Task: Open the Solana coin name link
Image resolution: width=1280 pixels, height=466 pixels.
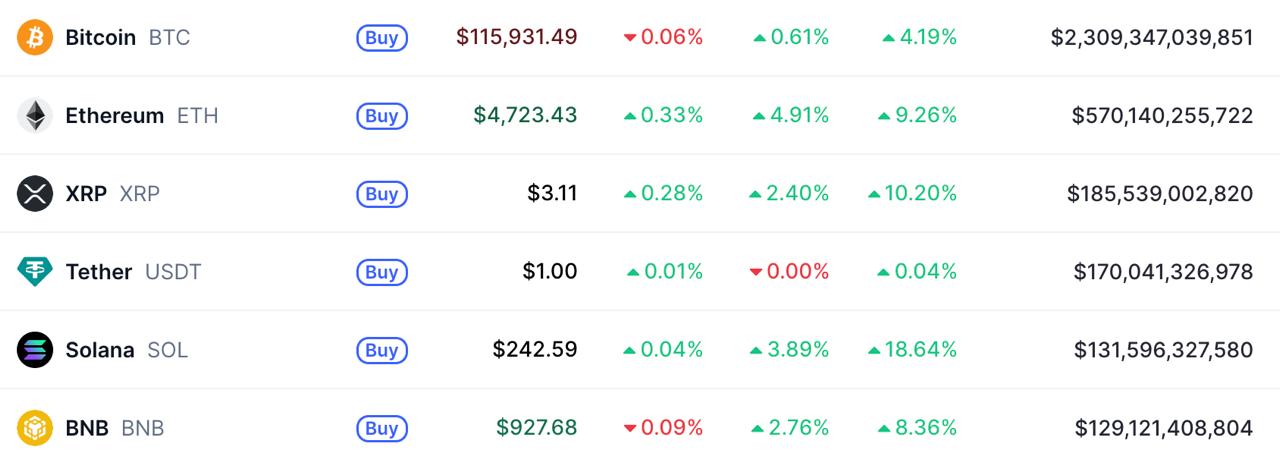Action: point(100,350)
